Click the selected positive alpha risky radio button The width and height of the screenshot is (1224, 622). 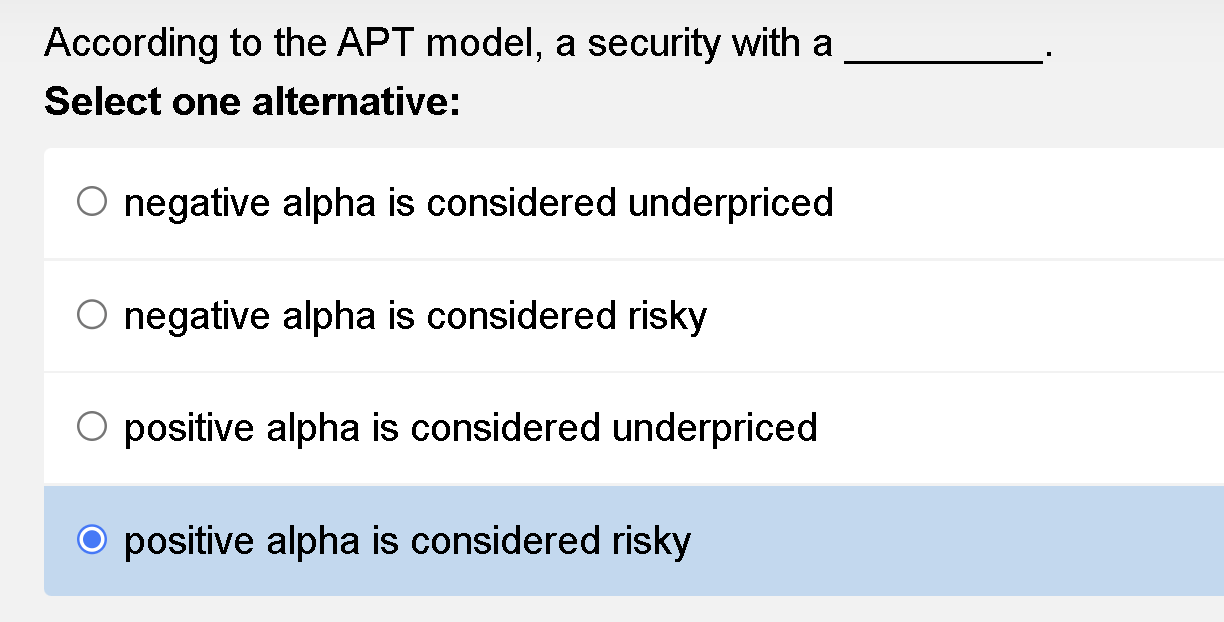[x=93, y=539]
